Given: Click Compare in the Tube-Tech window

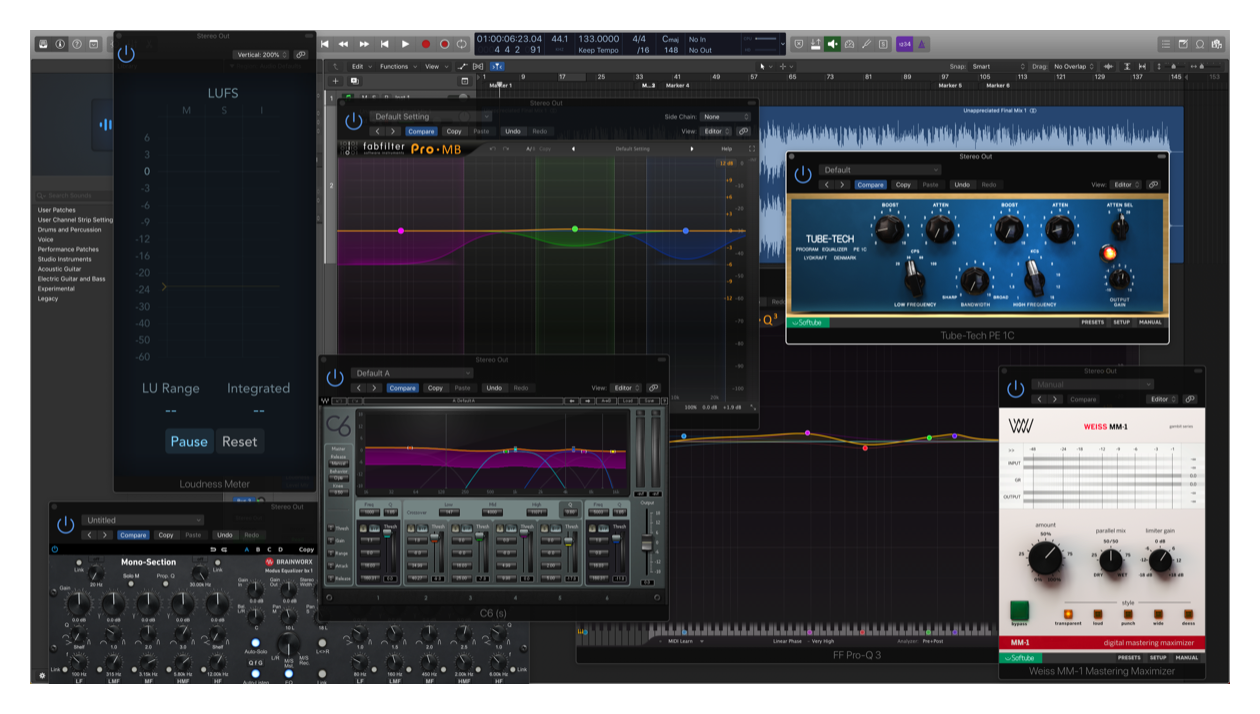Looking at the screenshot, I should [870, 185].
